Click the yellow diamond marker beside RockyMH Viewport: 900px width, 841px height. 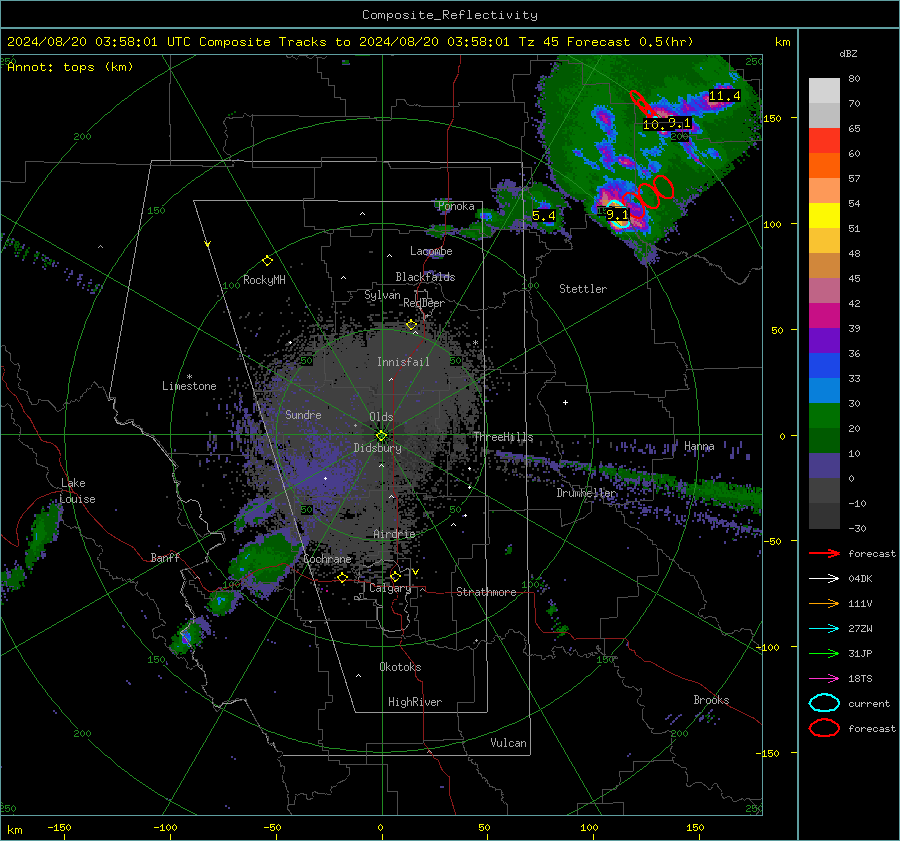[267, 261]
